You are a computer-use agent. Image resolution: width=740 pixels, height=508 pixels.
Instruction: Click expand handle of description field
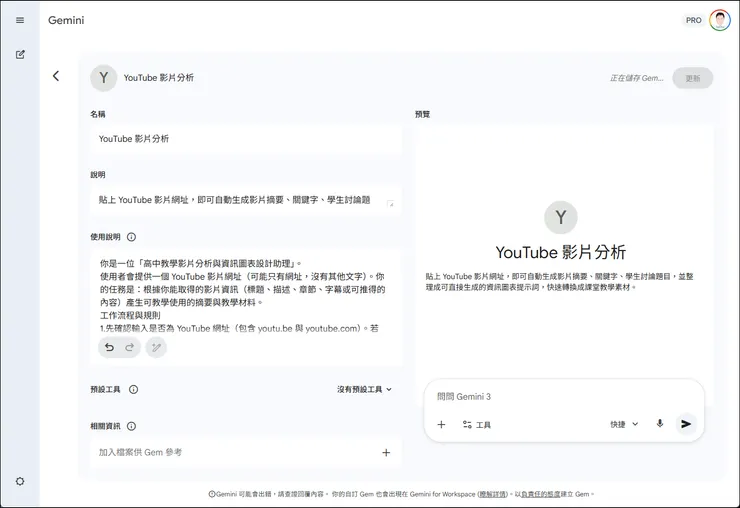(390, 204)
